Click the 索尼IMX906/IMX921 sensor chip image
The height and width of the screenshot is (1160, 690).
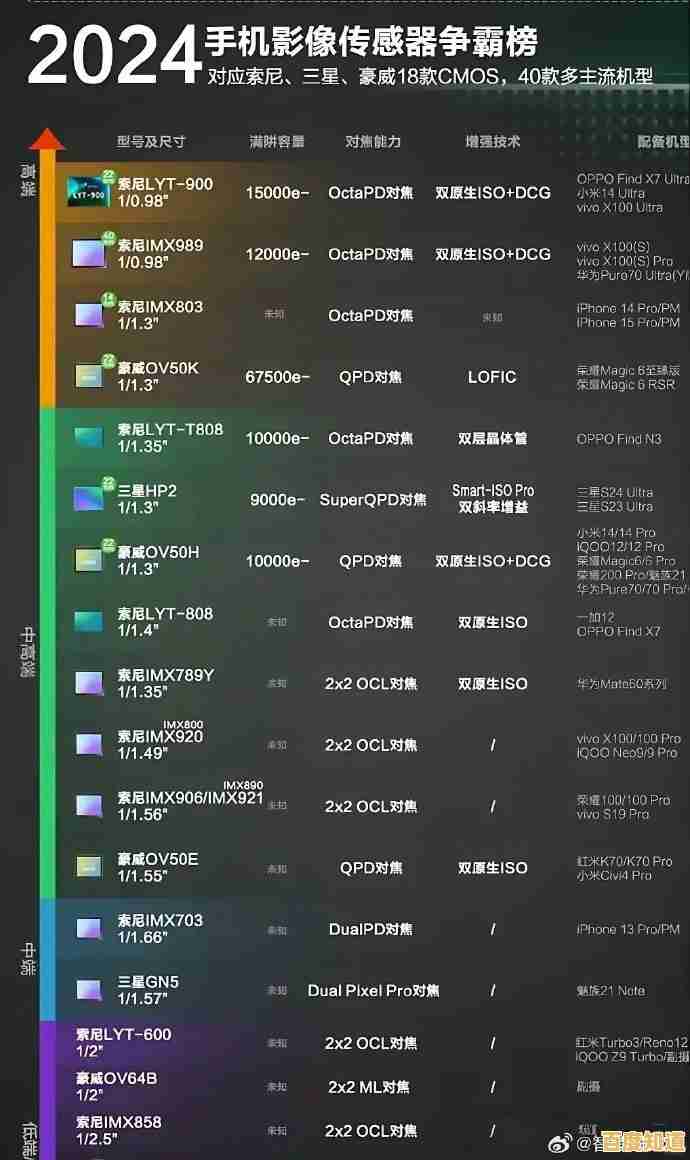tap(89, 806)
